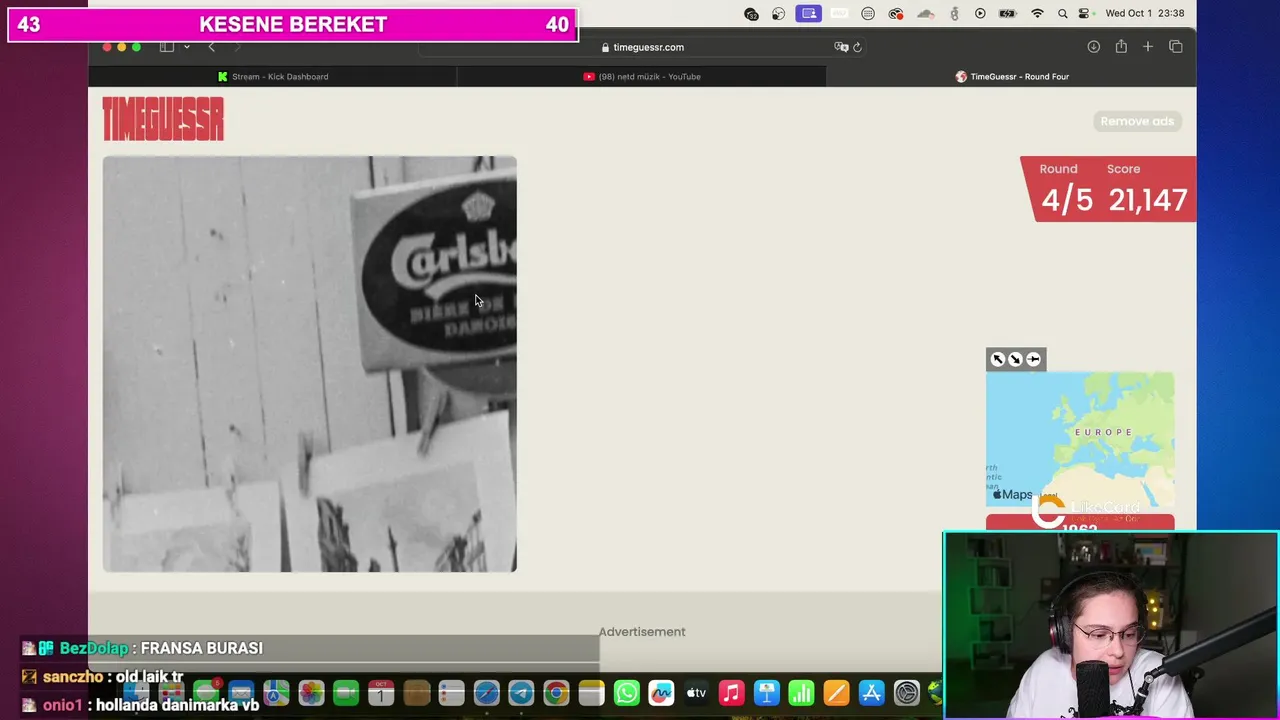Open Telegram from the Dock
Image resolution: width=1280 pixels, height=720 pixels.
(x=521, y=692)
